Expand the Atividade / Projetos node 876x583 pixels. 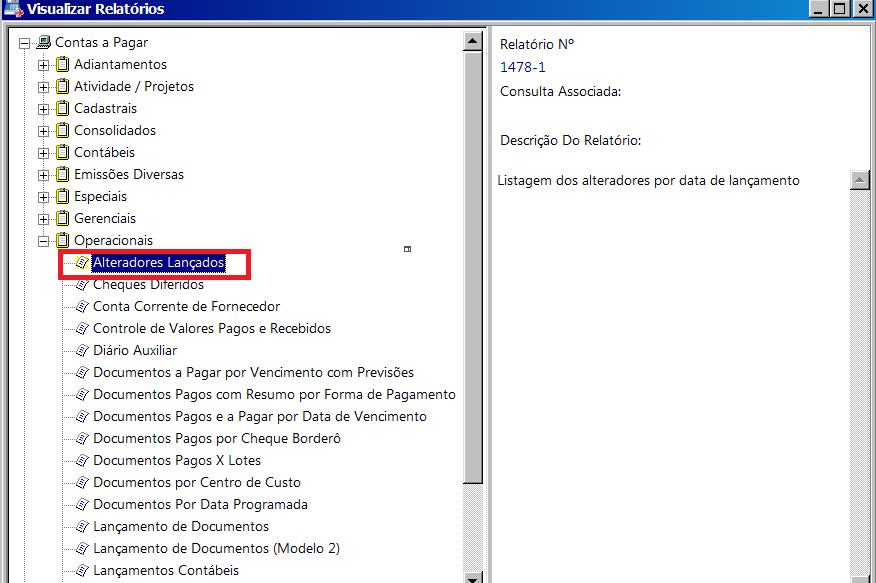click(44, 87)
